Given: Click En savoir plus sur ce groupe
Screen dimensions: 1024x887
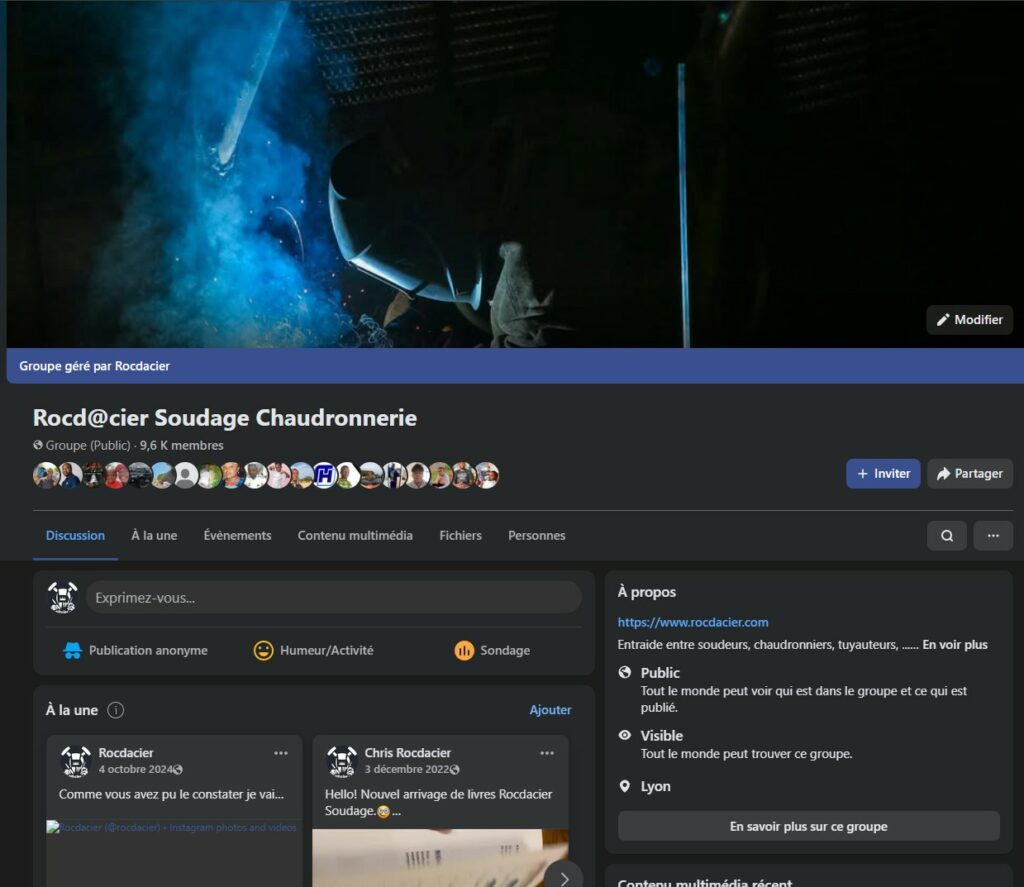Looking at the screenshot, I should coord(808,826).
